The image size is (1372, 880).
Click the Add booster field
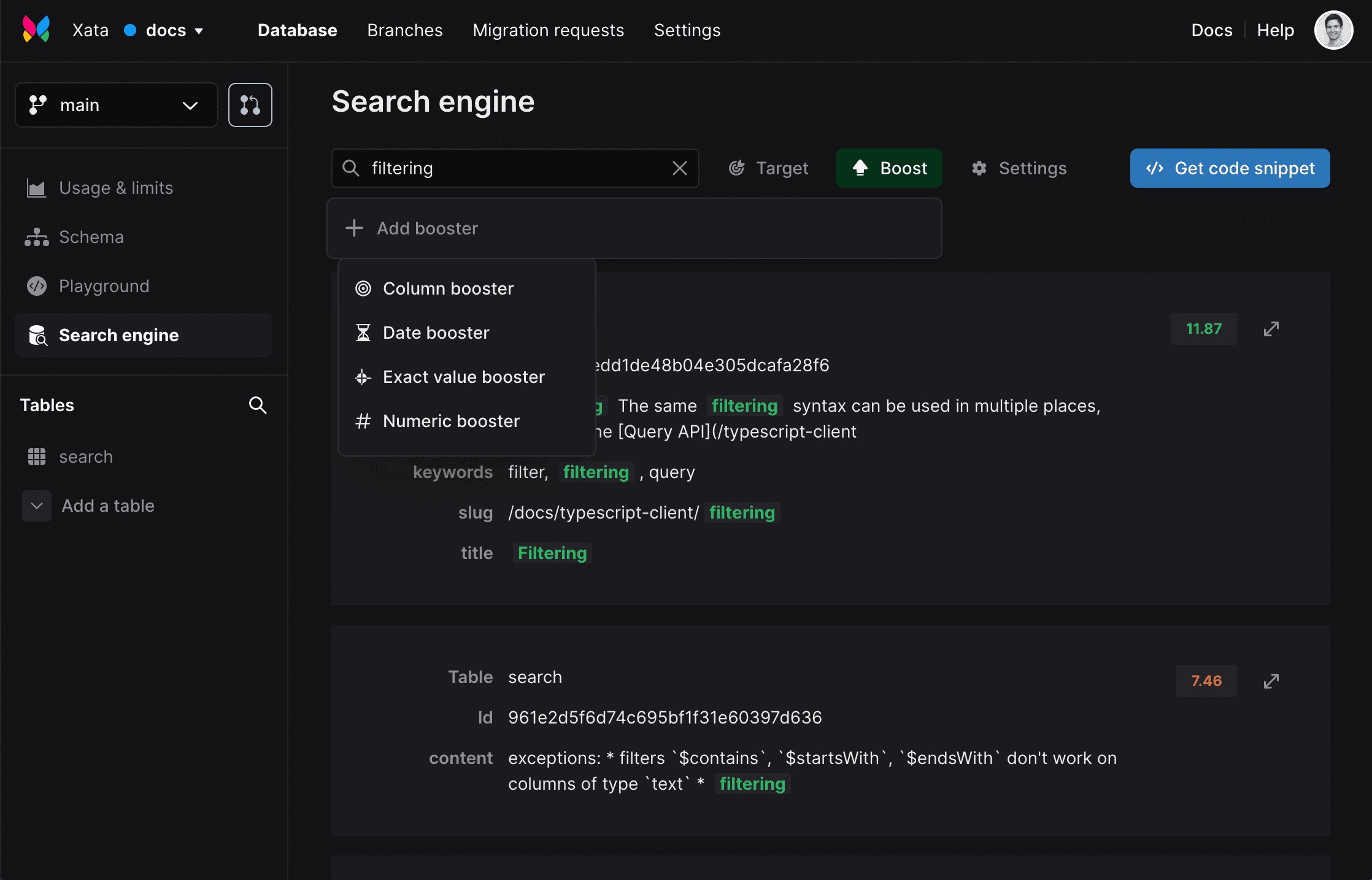pyautogui.click(x=634, y=228)
